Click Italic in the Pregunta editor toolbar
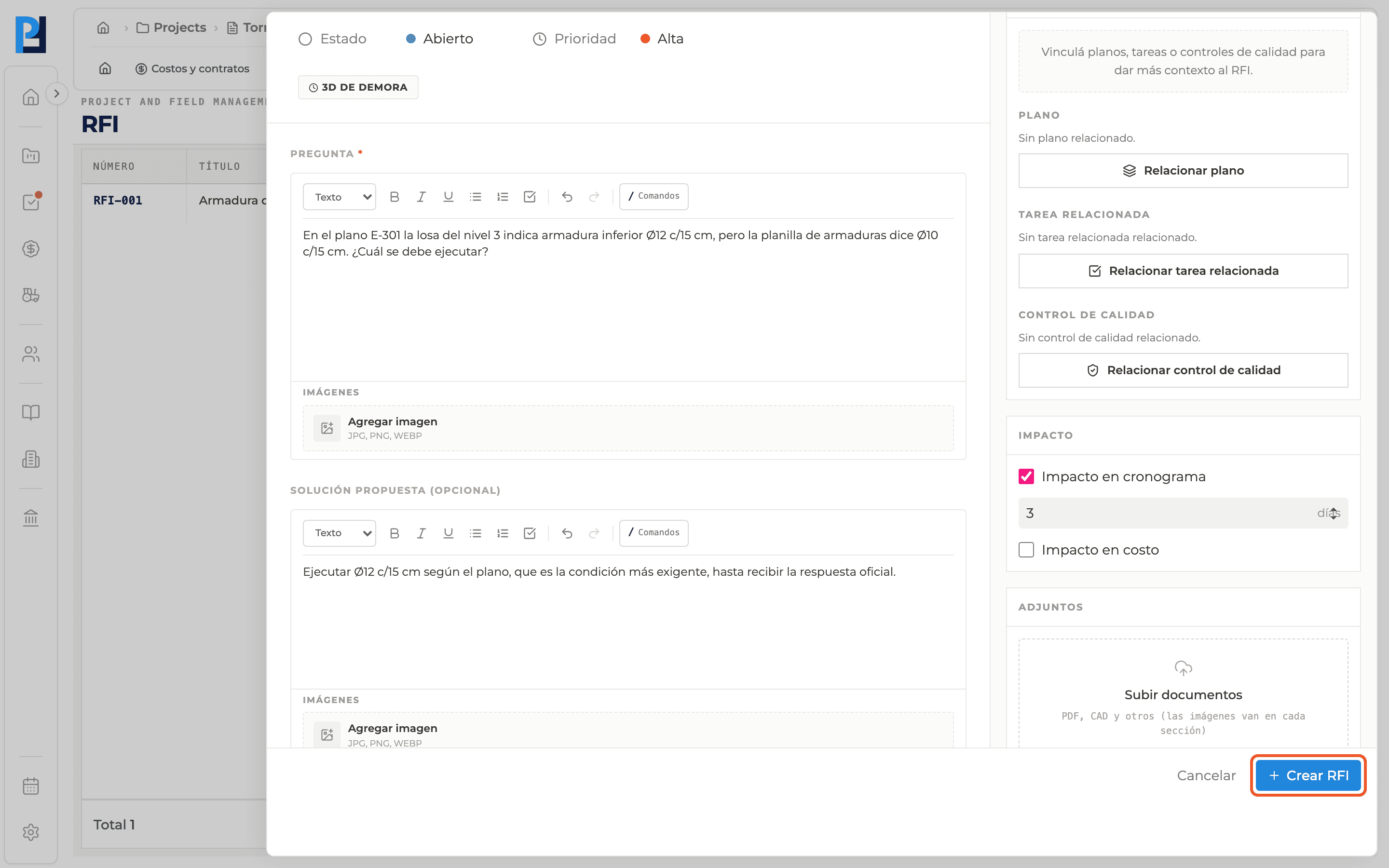The width and height of the screenshot is (1389, 868). 422,197
